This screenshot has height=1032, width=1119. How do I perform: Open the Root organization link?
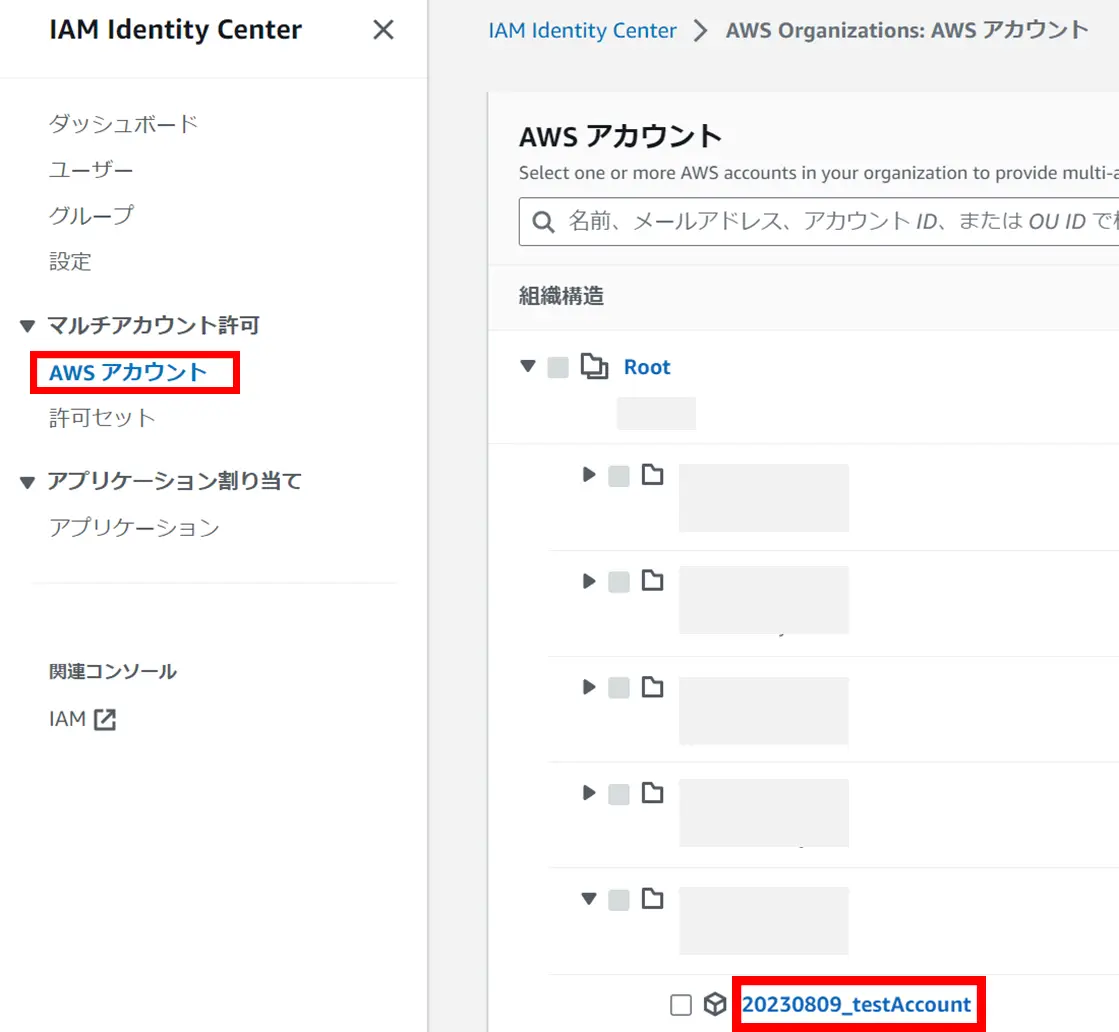(x=647, y=367)
